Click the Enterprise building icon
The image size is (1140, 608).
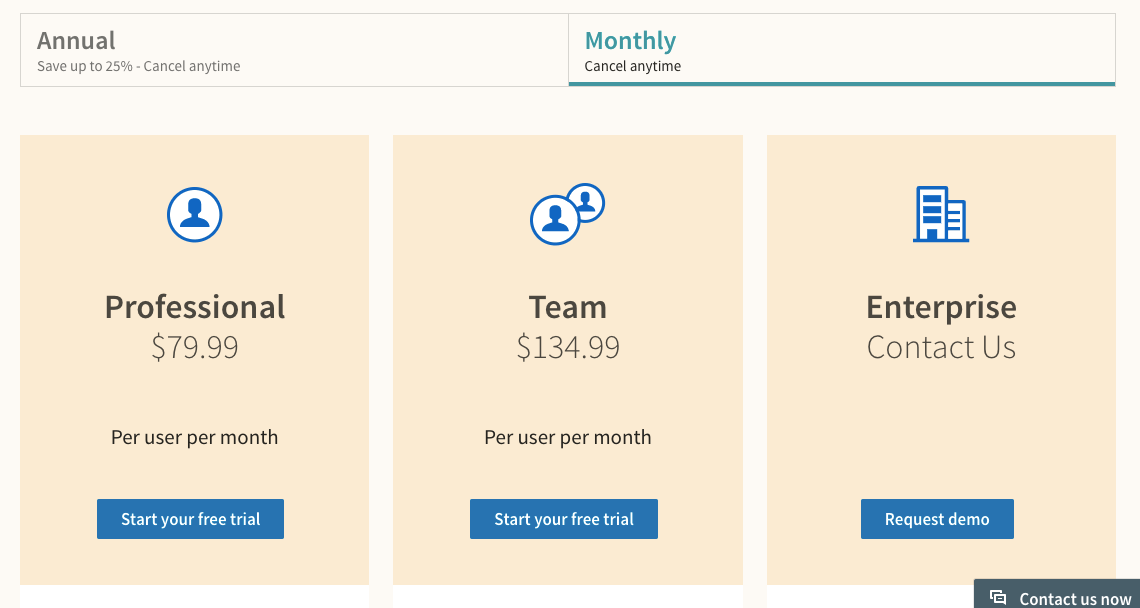[x=940, y=214]
